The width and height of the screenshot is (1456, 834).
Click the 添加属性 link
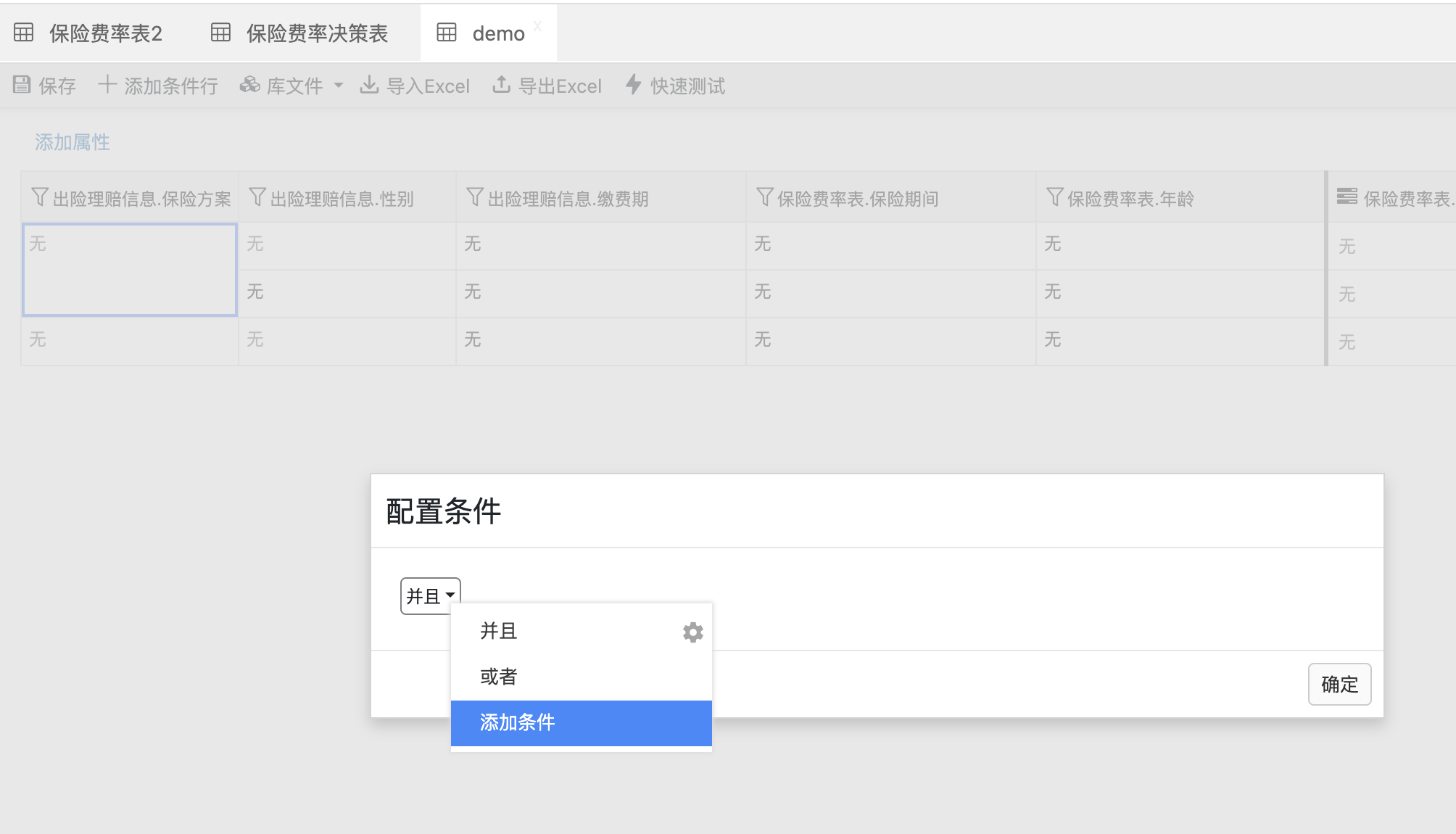coord(73,142)
